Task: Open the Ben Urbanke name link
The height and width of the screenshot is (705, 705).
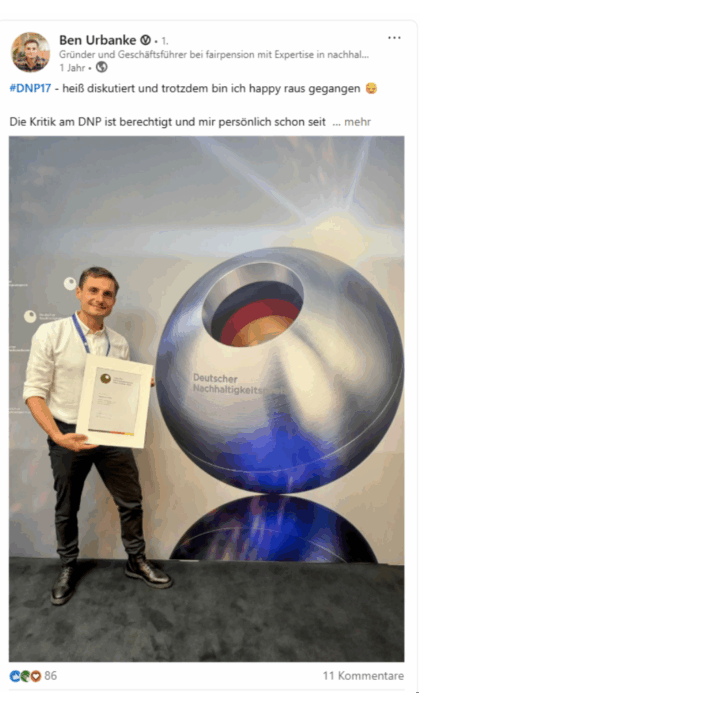Action: coord(98,40)
